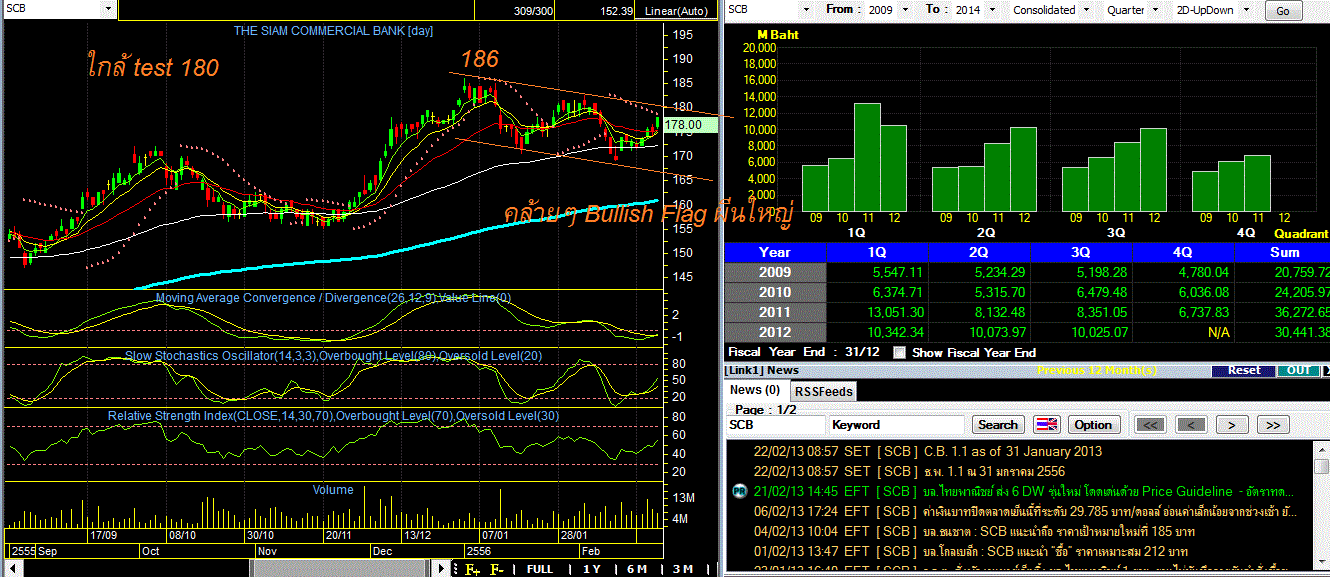Click the OUT button in news header

coord(1298,370)
